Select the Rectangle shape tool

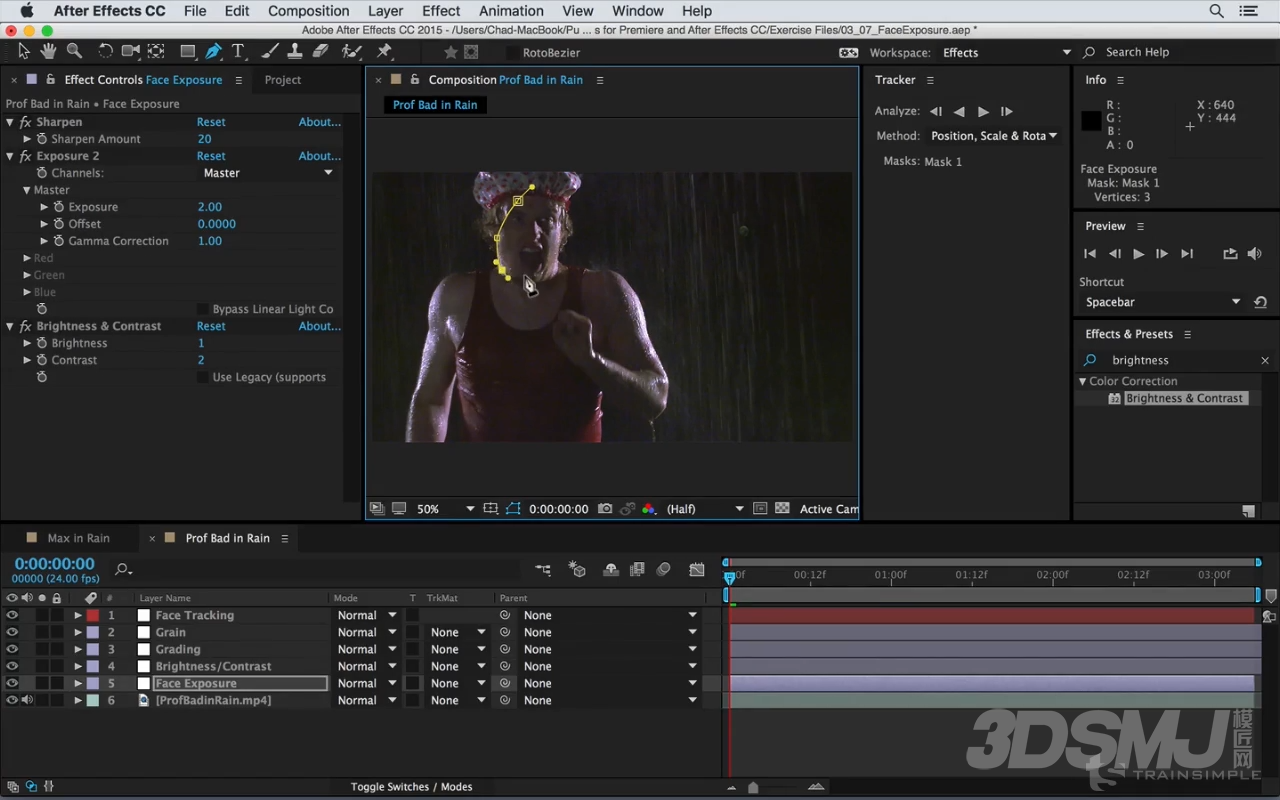click(x=188, y=51)
